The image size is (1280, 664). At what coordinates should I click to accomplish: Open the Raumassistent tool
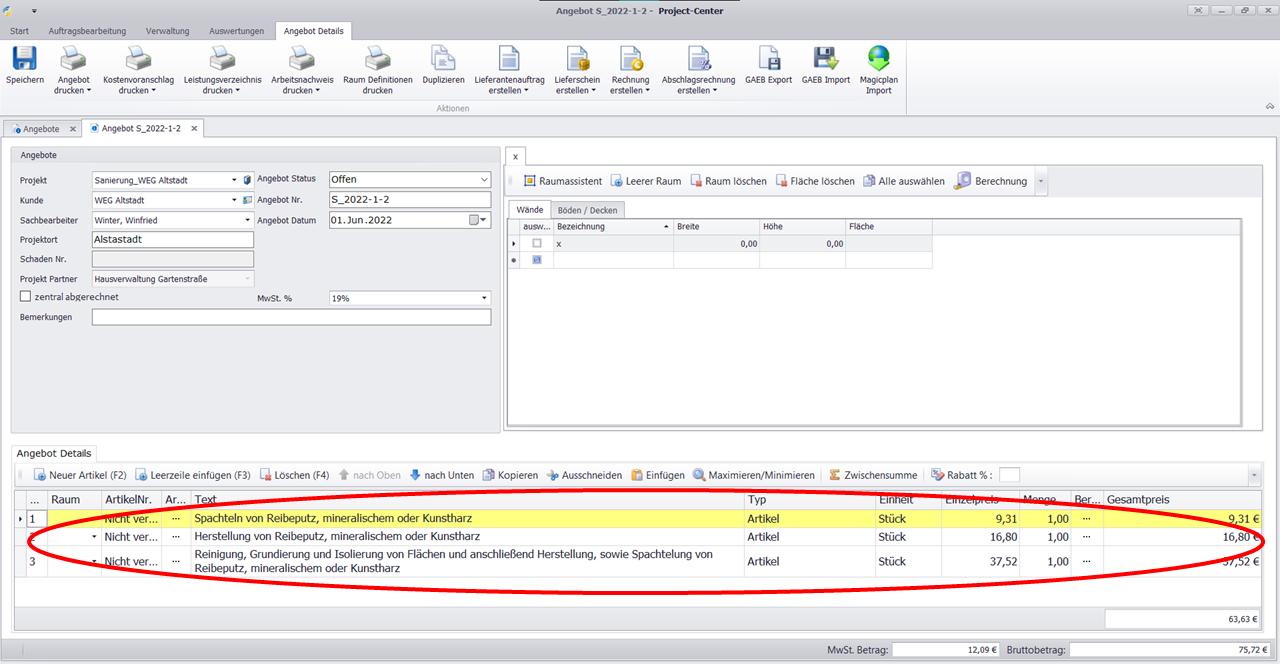coord(562,181)
